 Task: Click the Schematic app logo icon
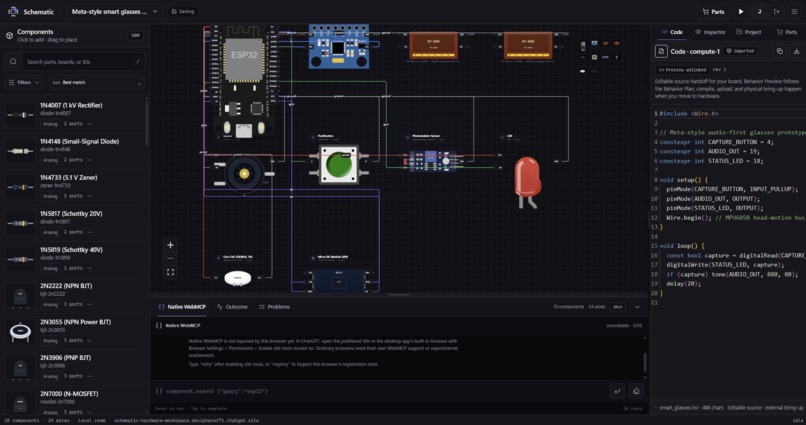(13, 11)
